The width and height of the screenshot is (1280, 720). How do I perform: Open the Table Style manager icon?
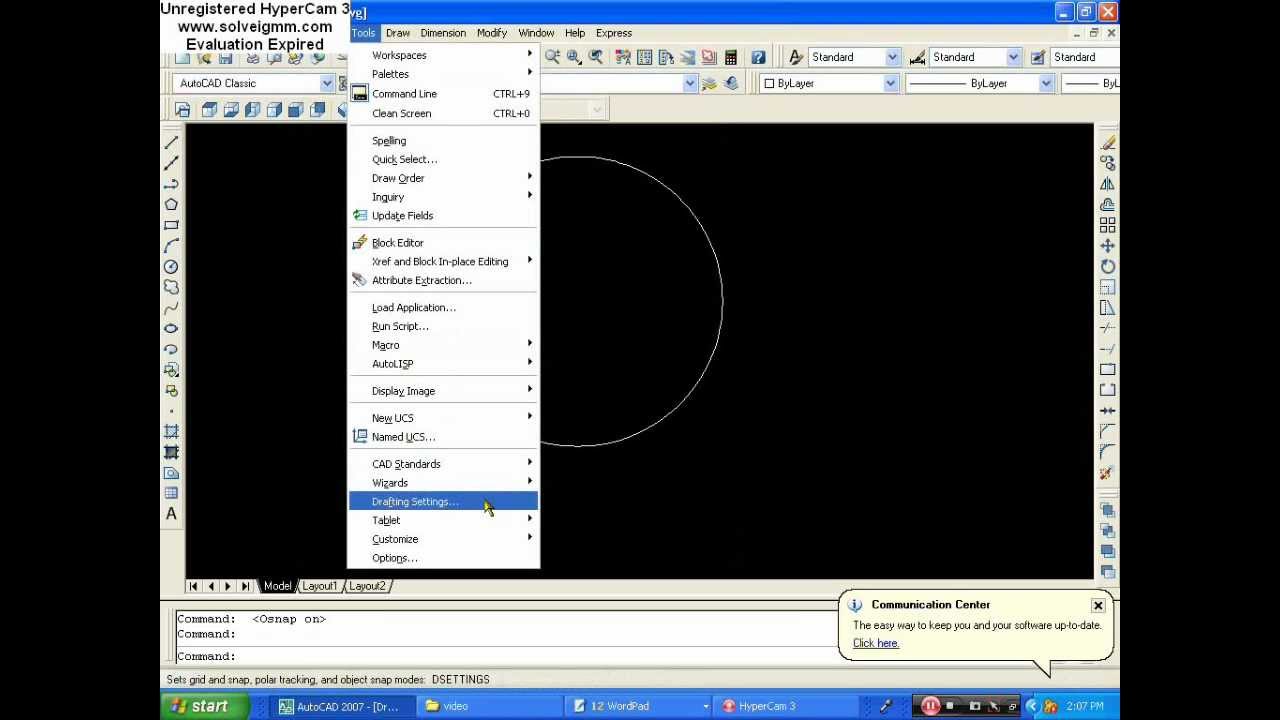[x=1038, y=57]
